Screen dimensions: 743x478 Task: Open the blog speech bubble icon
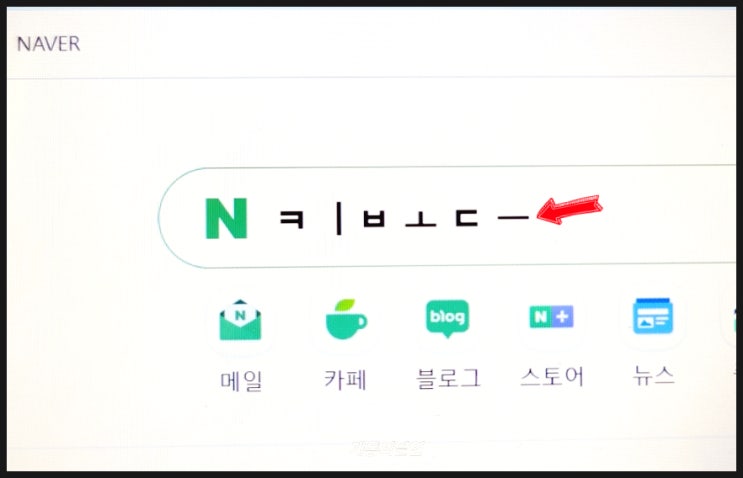coord(448,318)
